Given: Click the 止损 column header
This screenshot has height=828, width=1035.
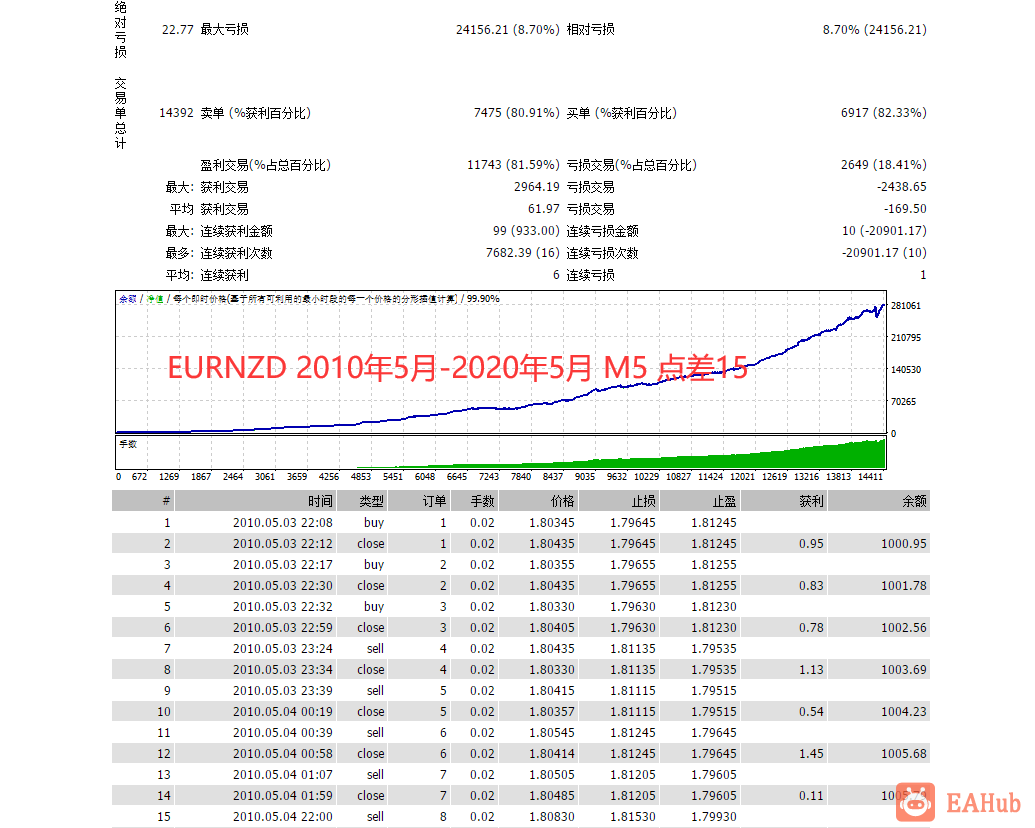Looking at the screenshot, I should (x=619, y=501).
